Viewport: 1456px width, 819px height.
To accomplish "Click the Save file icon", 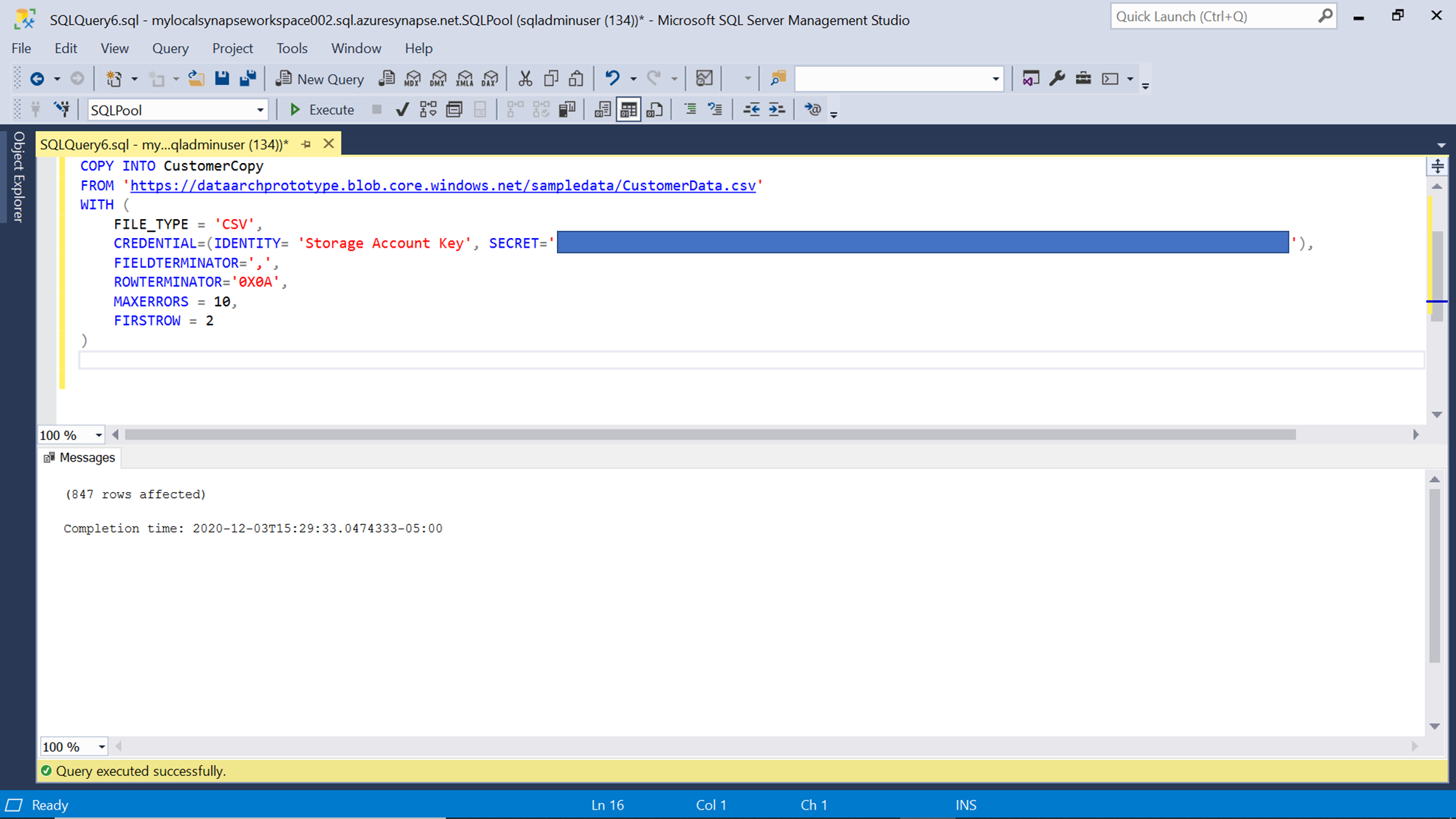I will 222,79.
